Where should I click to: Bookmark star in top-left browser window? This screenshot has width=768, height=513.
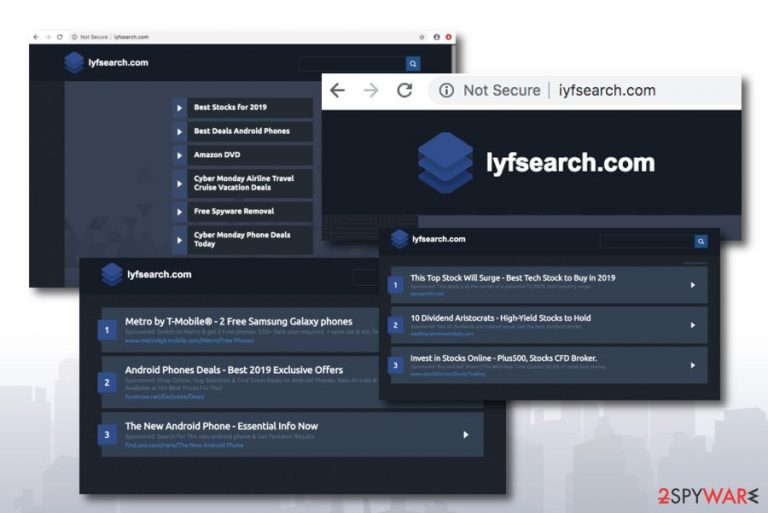click(x=422, y=37)
